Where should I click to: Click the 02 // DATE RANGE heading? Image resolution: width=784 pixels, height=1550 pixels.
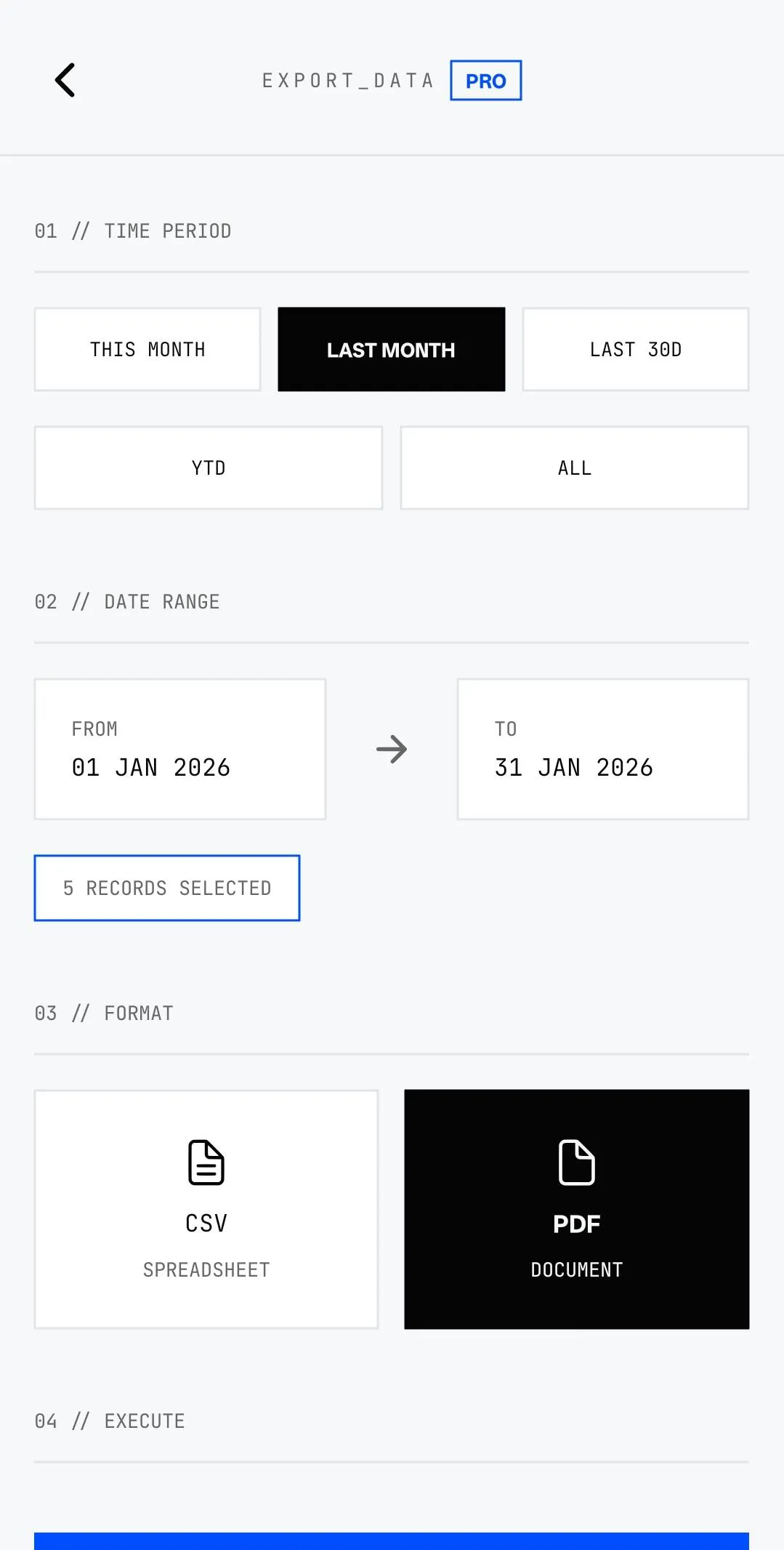pos(127,602)
